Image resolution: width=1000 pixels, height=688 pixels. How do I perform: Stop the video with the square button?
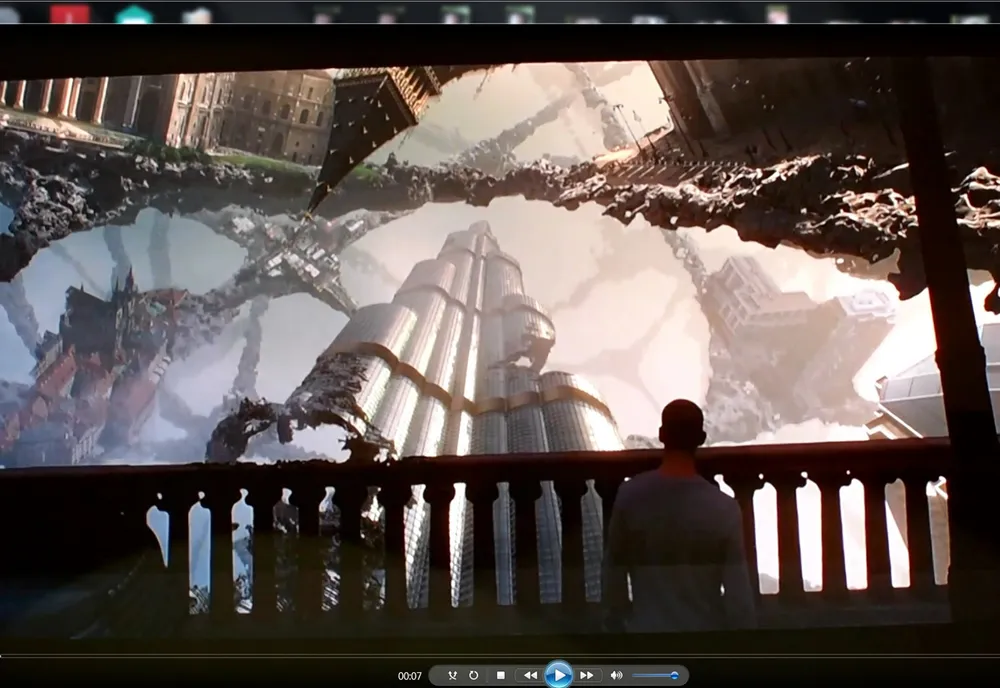tap(501, 675)
